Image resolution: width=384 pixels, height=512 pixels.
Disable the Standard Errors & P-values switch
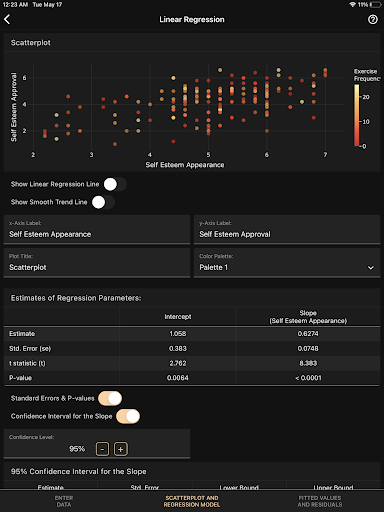(x=110, y=398)
